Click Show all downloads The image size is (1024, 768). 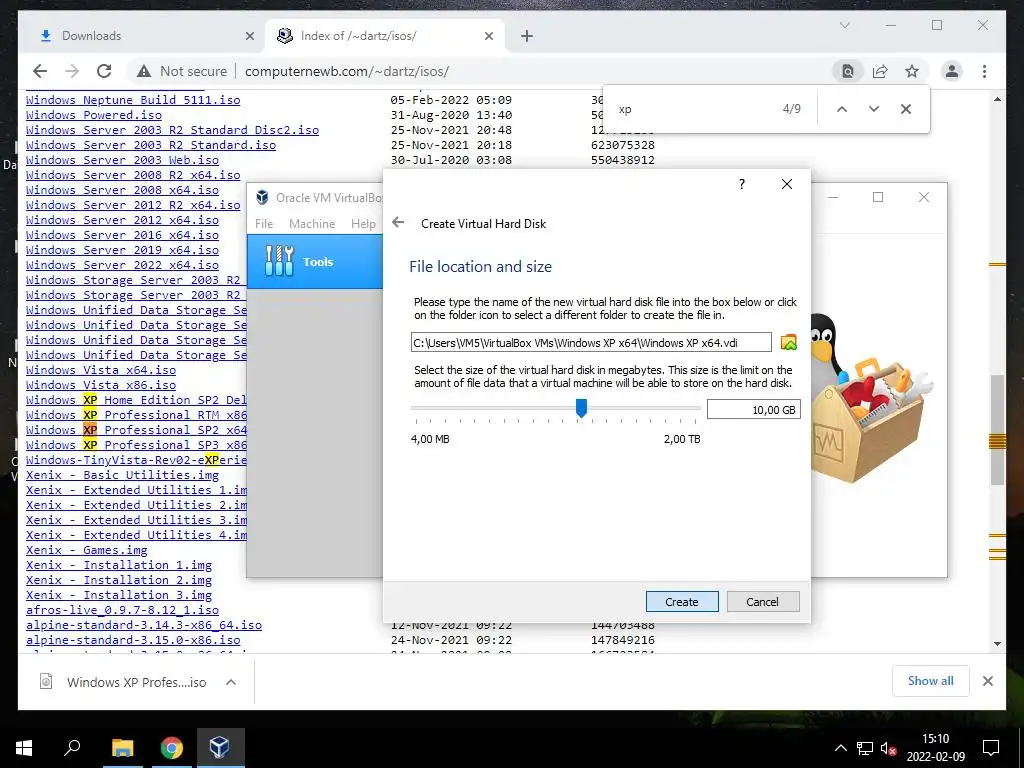click(930, 681)
